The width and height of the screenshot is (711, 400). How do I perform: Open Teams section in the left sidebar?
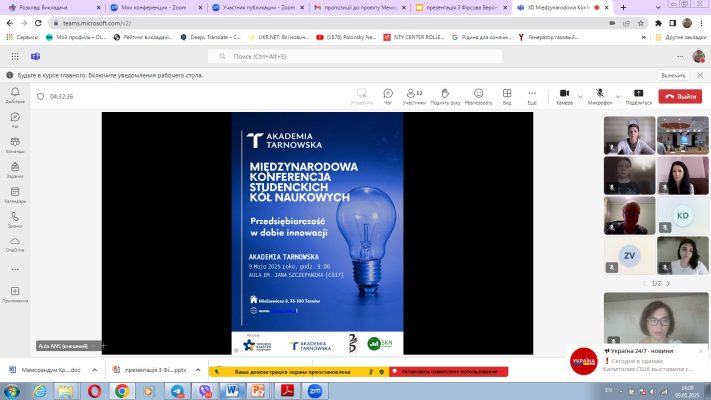point(15,145)
